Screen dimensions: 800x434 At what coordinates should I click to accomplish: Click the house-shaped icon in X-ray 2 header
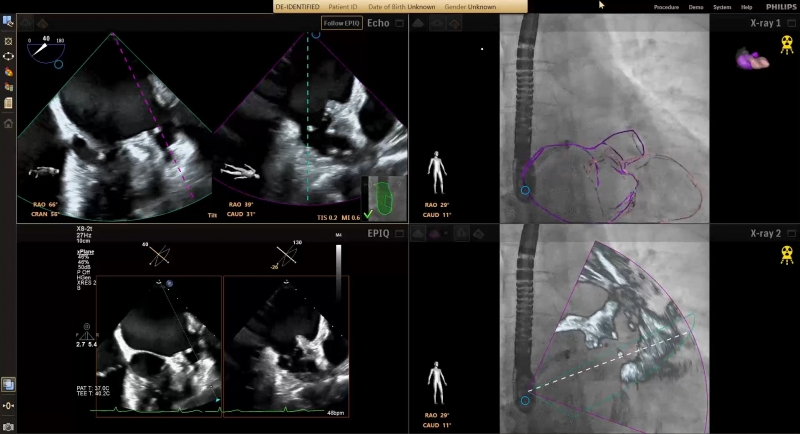[x=461, y=234]
